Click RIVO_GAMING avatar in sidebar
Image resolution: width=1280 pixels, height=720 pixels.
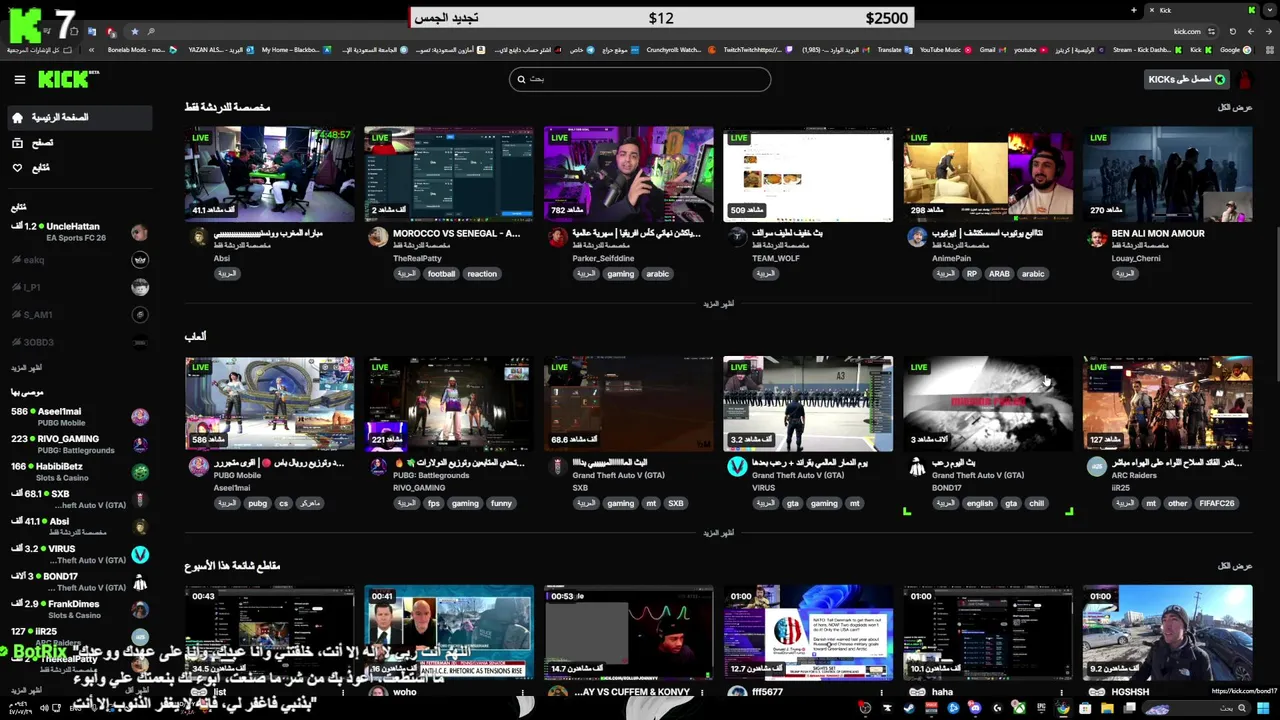[x=140, y=444]
